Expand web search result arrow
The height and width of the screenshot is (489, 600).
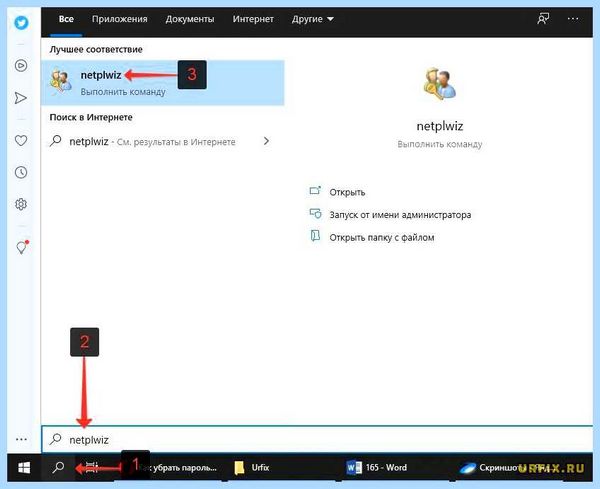tap(266, 141)
